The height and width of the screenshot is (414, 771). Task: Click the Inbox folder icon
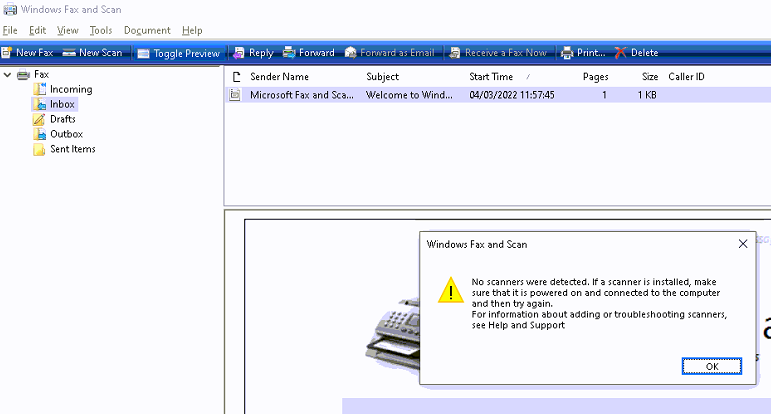click(x=39, y=104)
